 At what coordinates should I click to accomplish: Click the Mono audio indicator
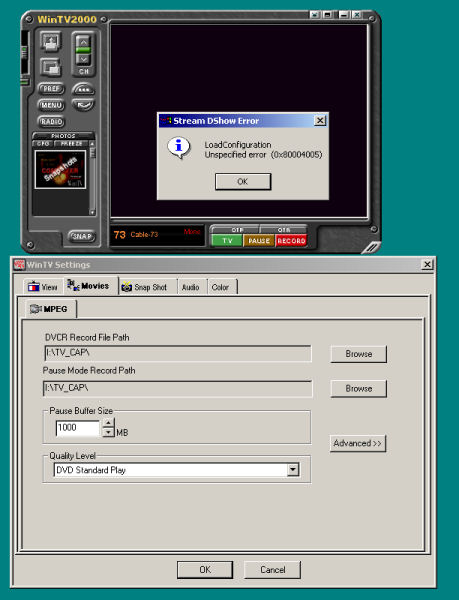[x=192, y=232]
